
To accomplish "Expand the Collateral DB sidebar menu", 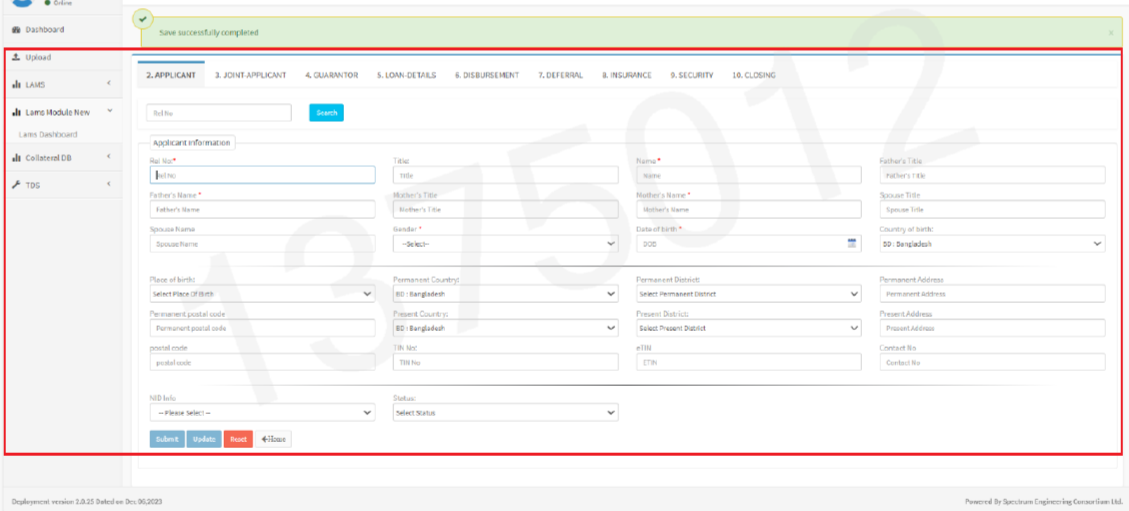I will (109, 158).
